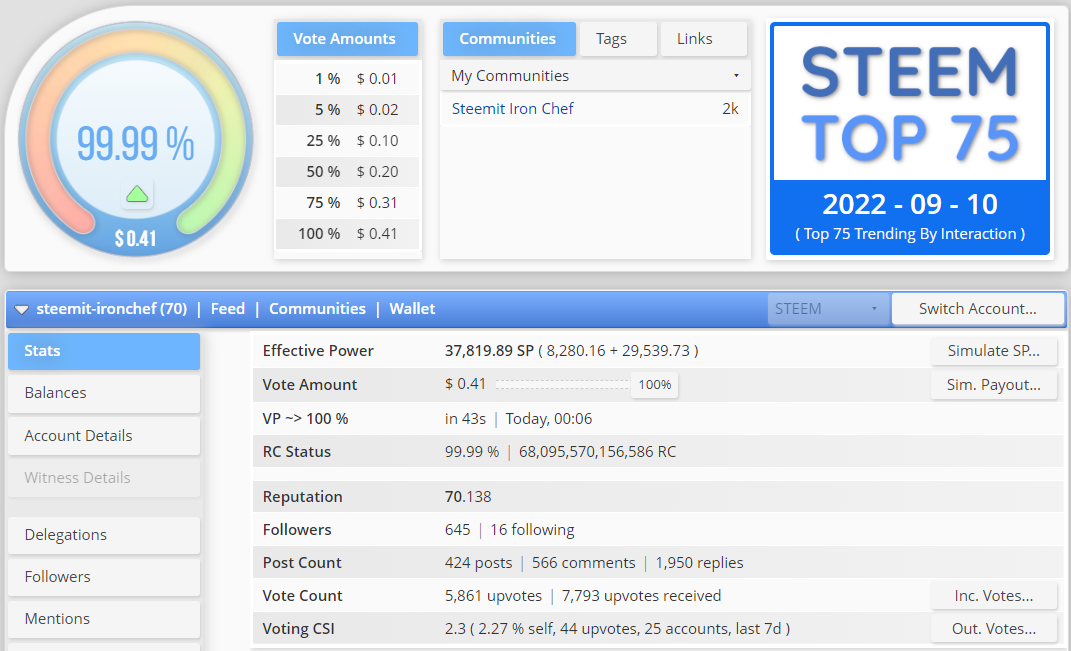Image resolution: width=1071 pixels, height=651 pixels.
Task: Click the vote amount slider track
Action: 562,385
